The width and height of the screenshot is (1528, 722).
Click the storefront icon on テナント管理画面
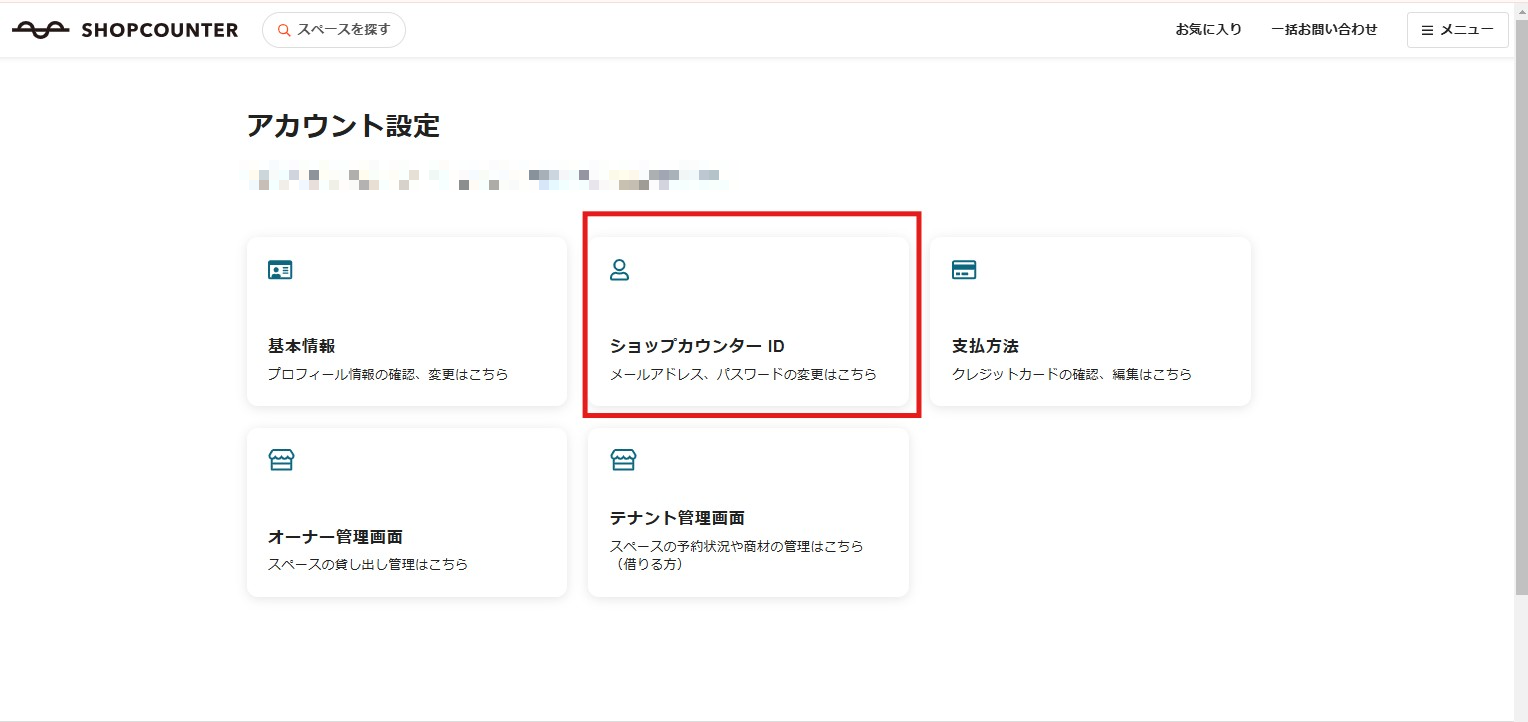click(x=623, y=460)
